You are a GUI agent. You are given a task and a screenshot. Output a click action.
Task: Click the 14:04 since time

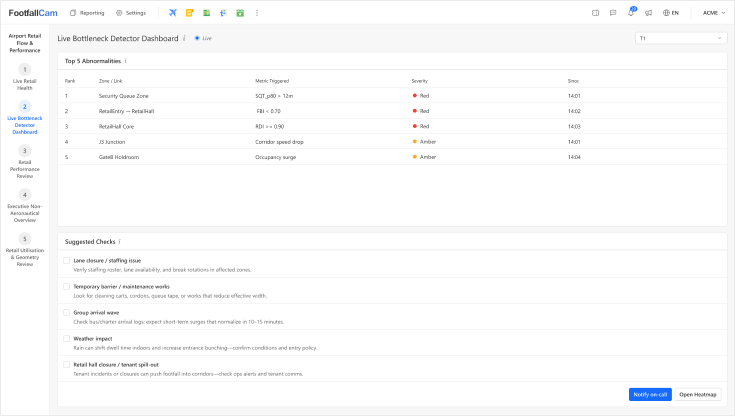pyautogui.click(x=574, y=157)
